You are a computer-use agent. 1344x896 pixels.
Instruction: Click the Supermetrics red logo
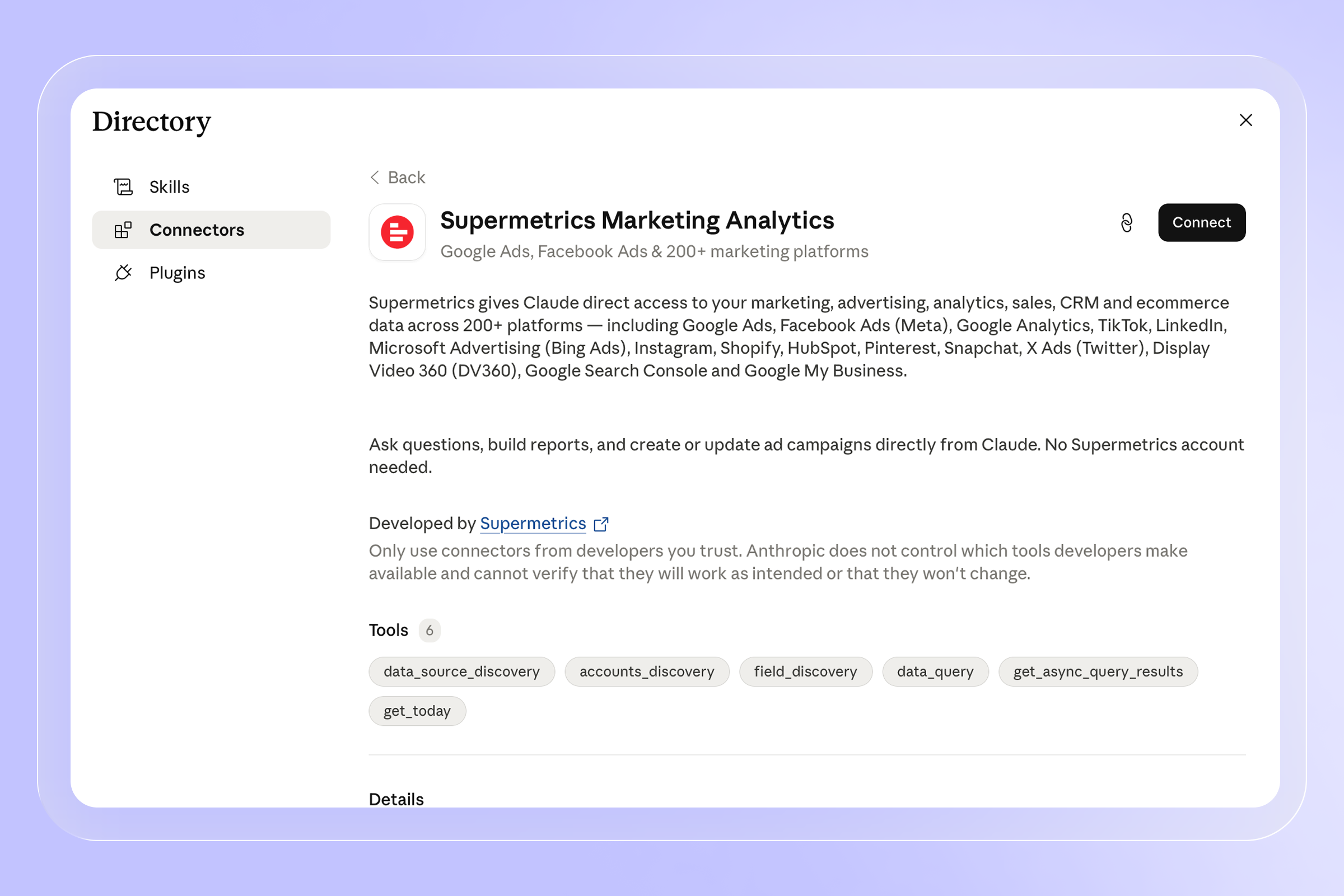click(397, 232)
